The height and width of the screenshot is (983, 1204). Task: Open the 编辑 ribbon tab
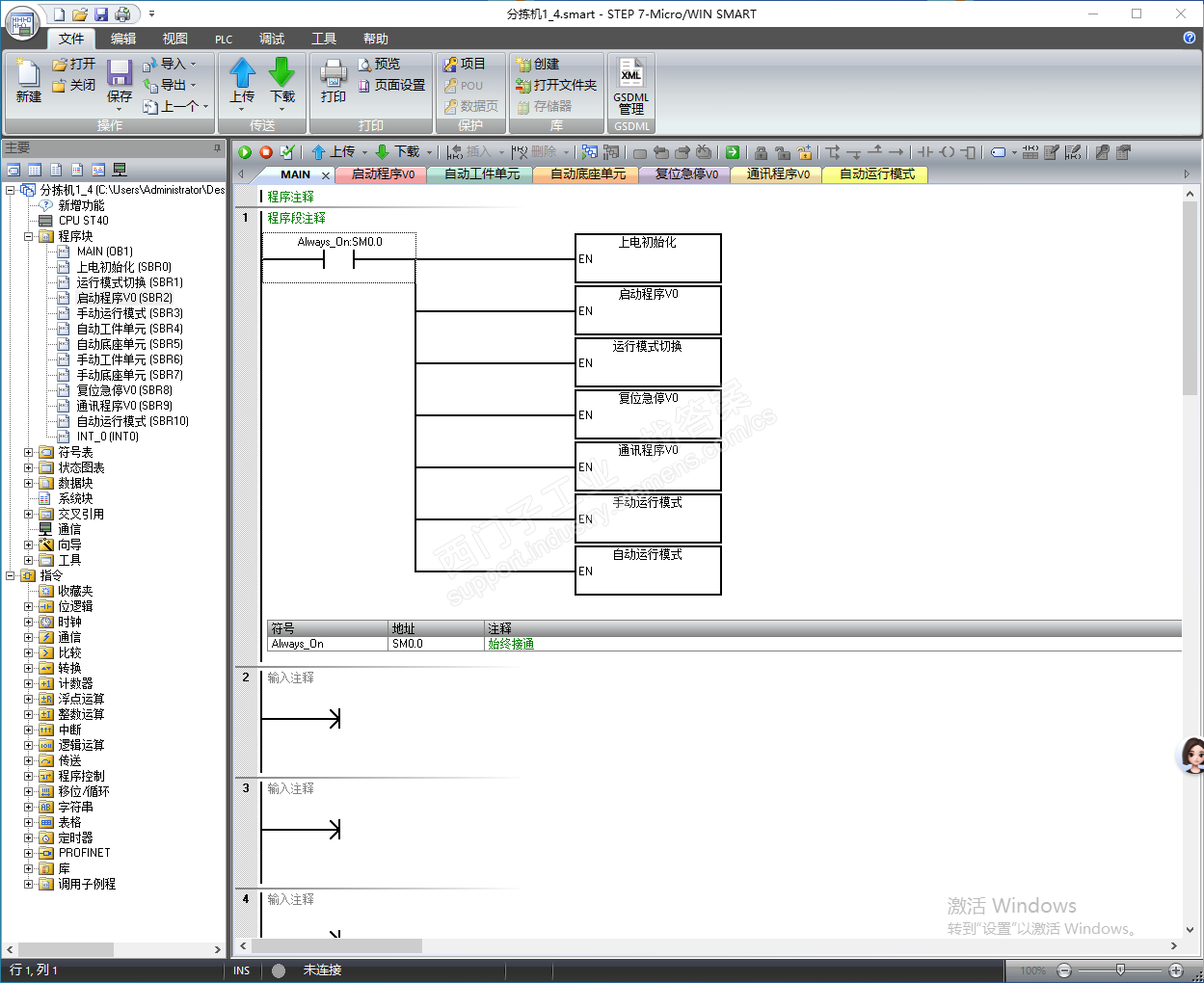(123, 39)
